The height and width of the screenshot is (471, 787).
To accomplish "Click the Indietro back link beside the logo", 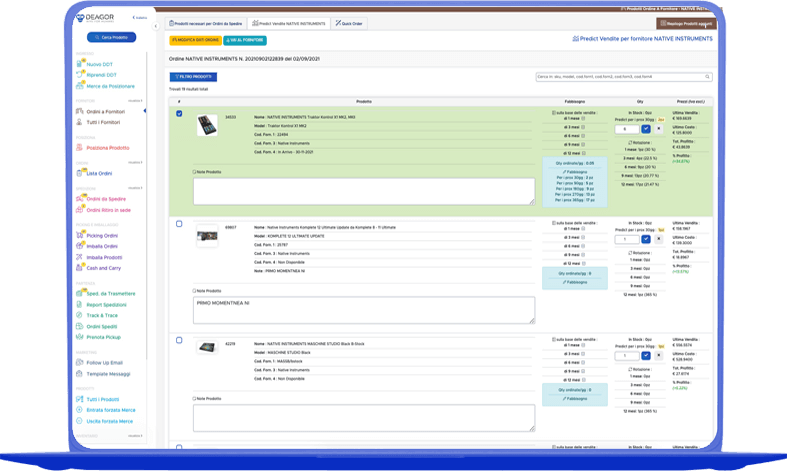I will tap(140, 18).
